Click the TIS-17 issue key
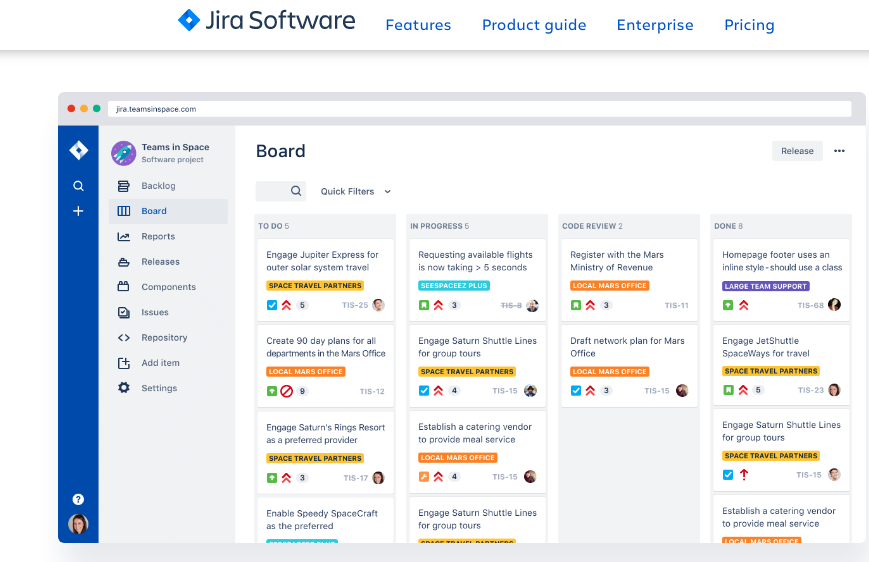Screen dimensions: 869x562 tap(355, 478)
